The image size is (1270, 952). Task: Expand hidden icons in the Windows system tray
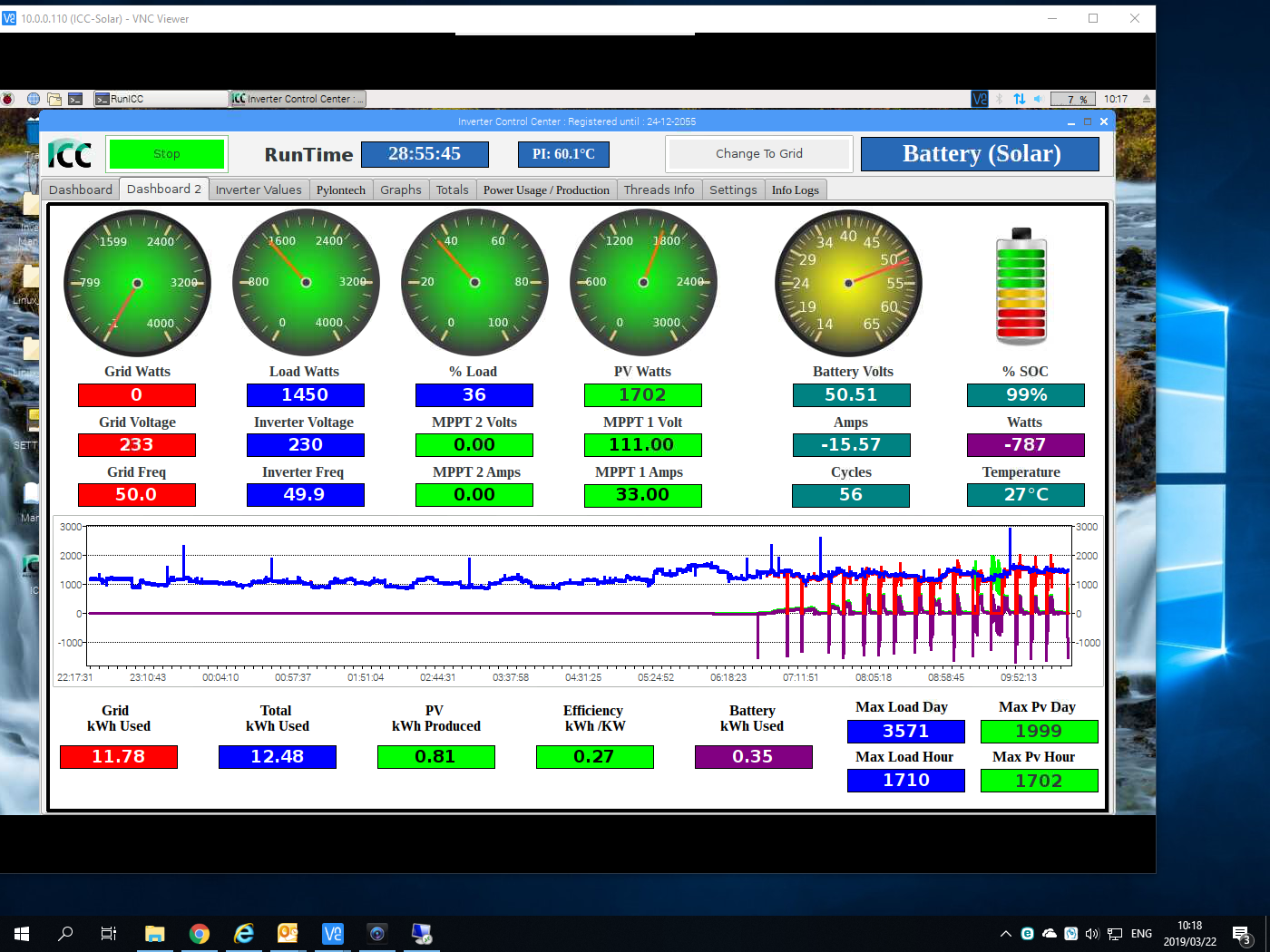(x=1005, y=933)
